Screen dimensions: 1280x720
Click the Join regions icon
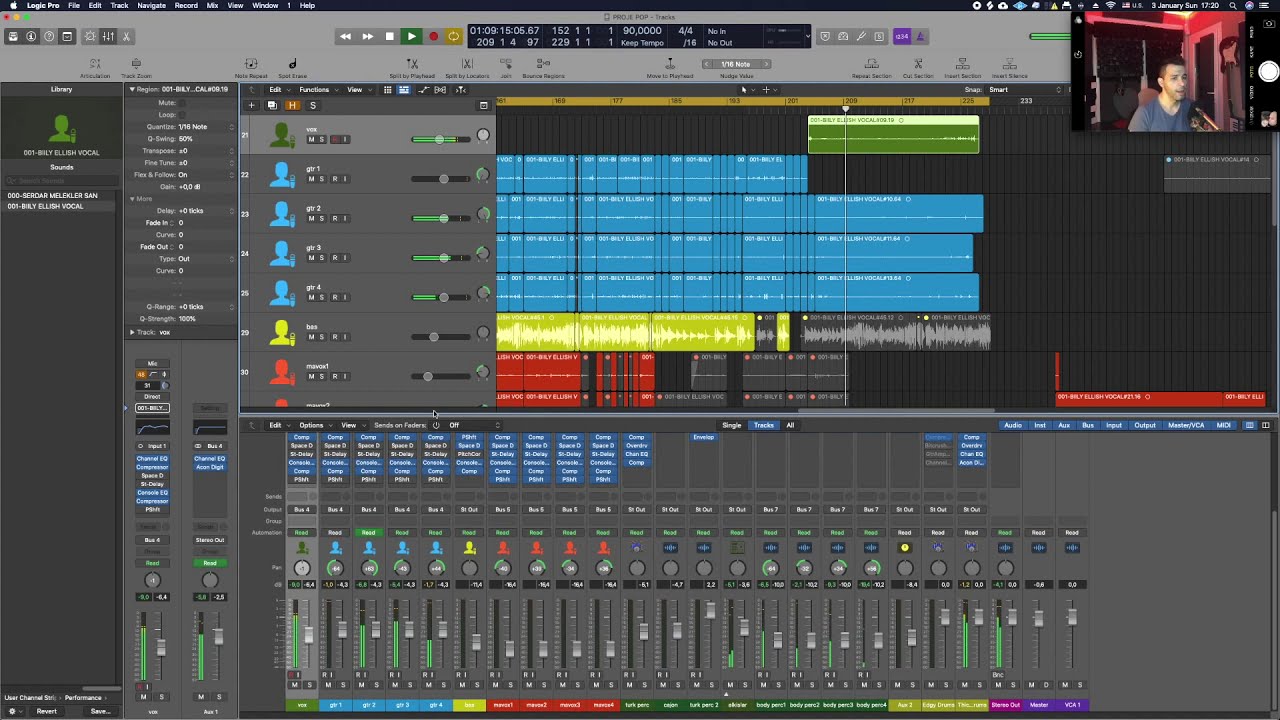506,64
